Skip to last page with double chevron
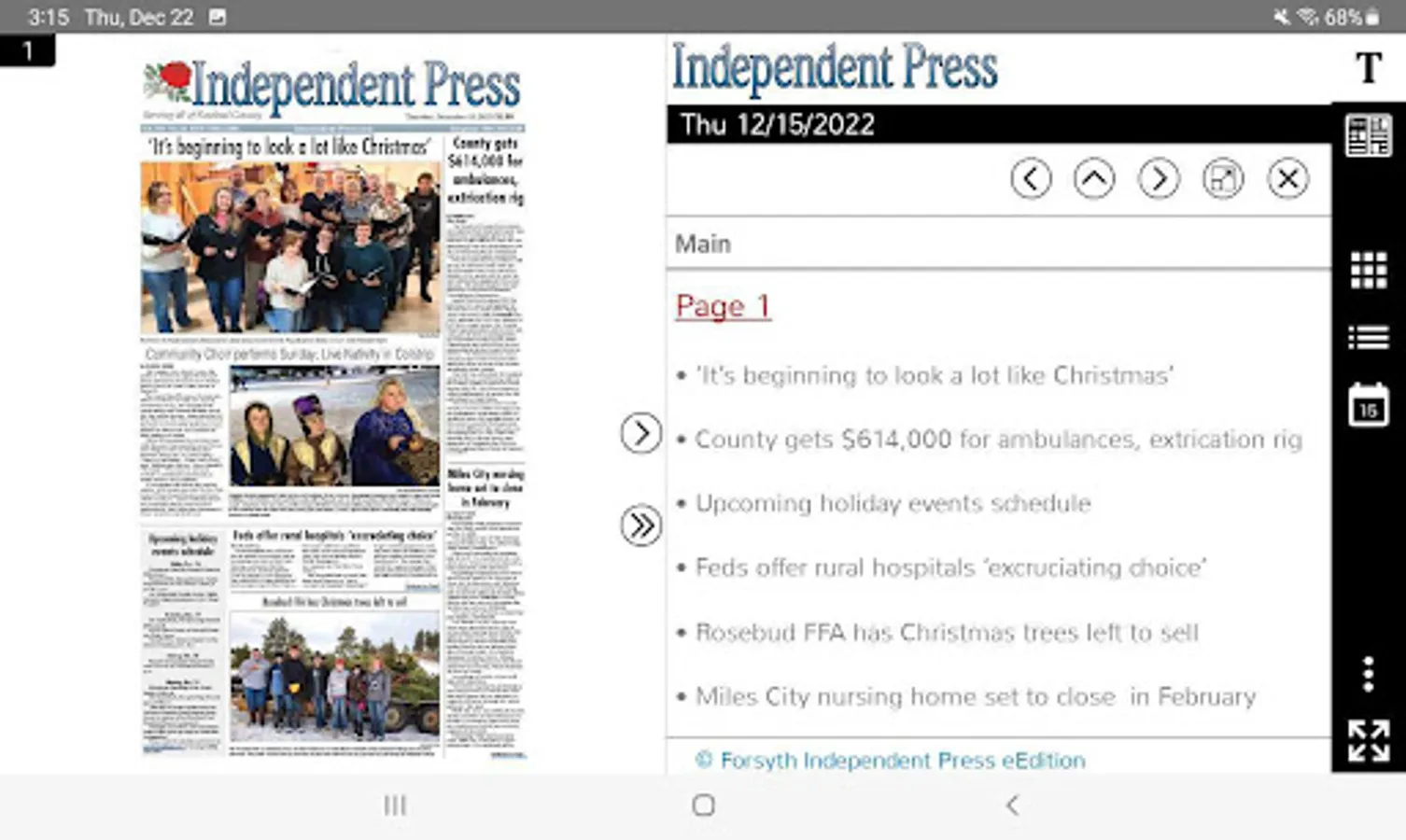This screenshot has height=840, width=1406. [640, 525]
